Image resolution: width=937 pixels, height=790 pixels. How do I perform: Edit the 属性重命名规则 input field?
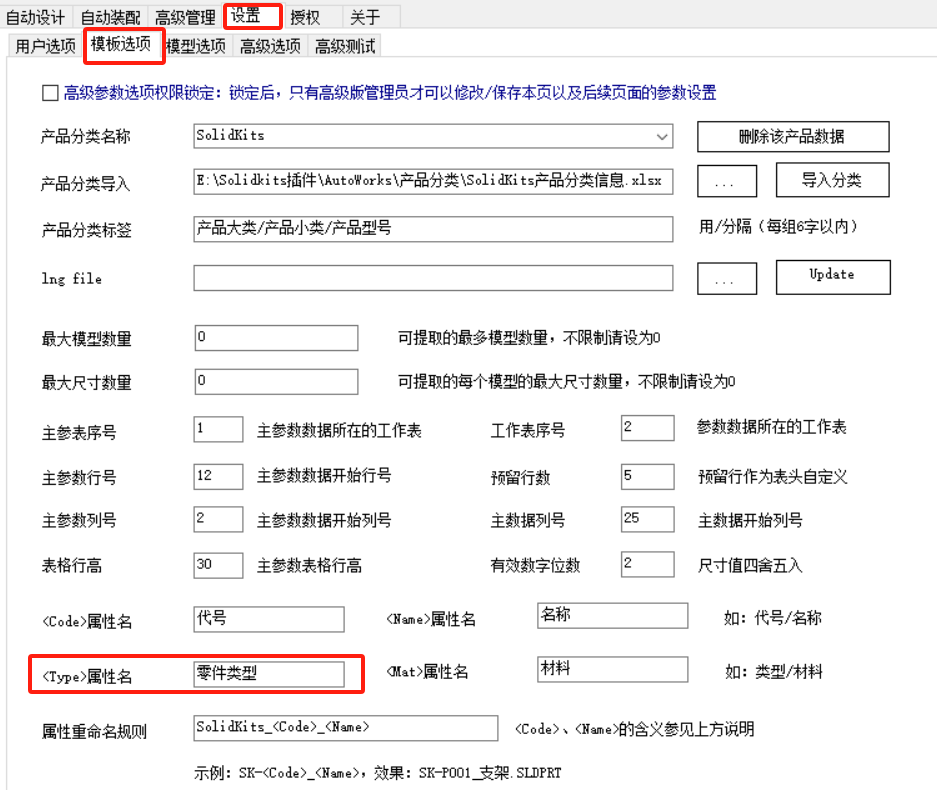pos(347,728)
